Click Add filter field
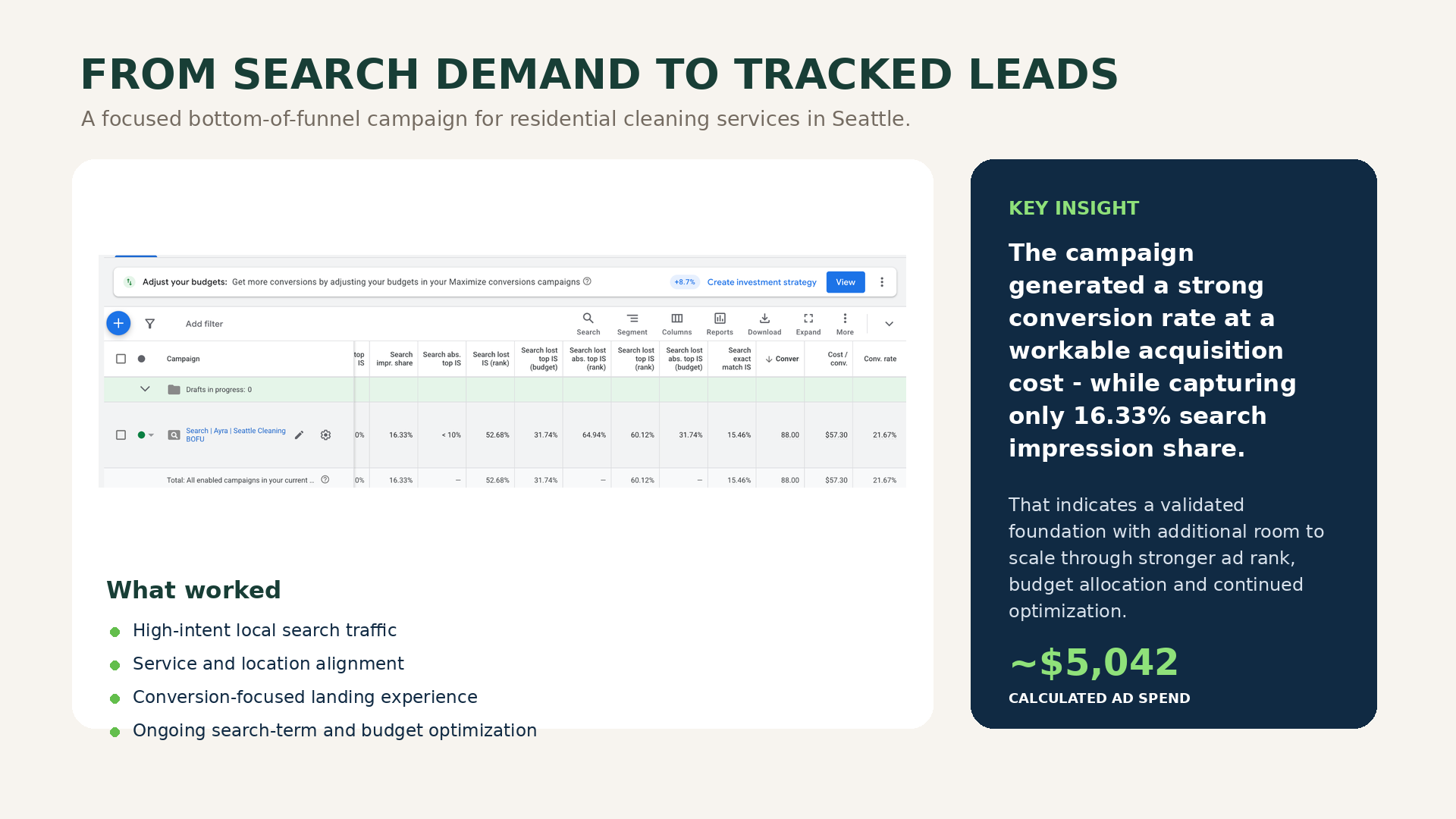The image size is (1456, 819). pos(204,324)
